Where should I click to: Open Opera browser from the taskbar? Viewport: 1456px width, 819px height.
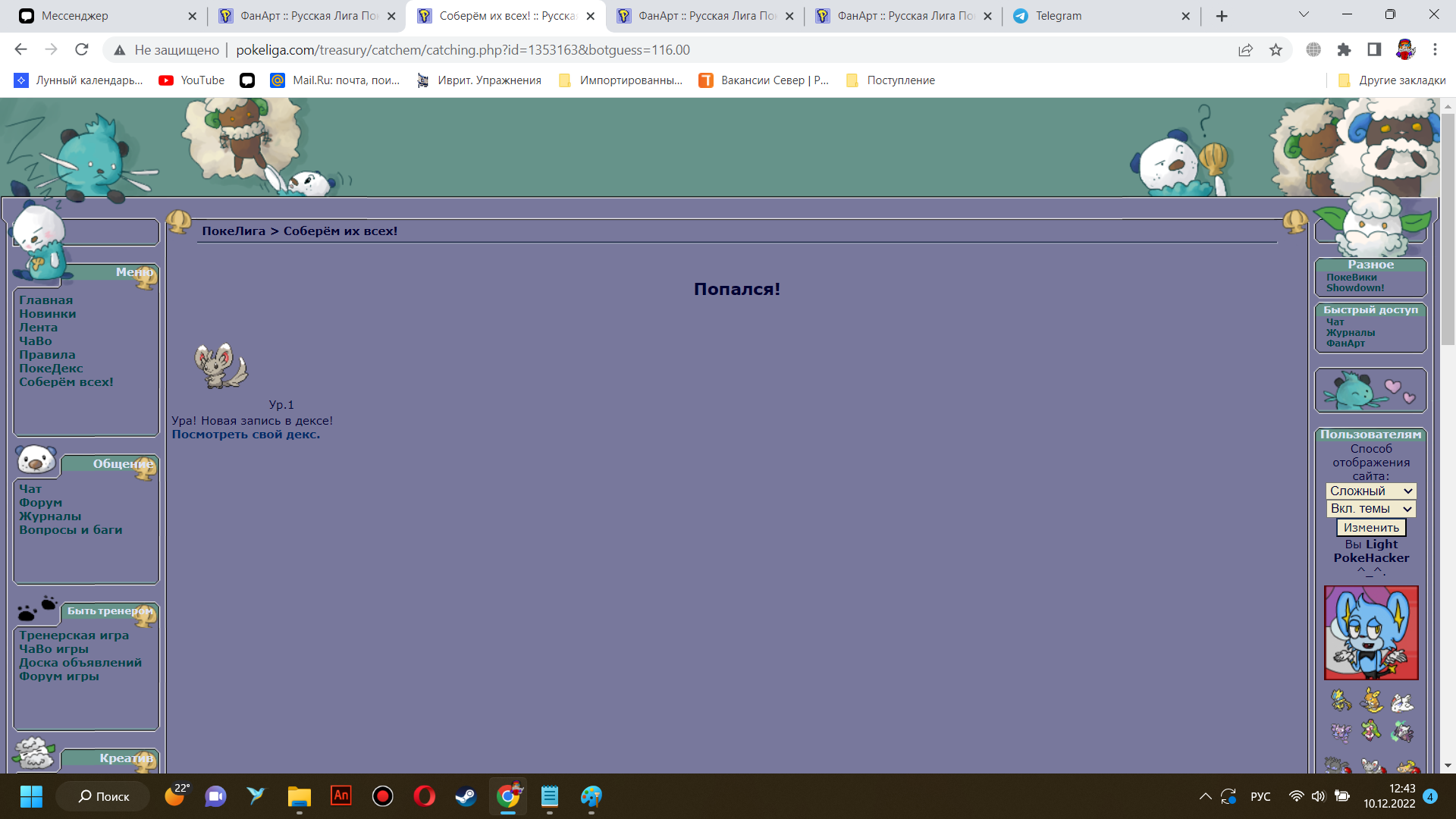coord(425,796)
